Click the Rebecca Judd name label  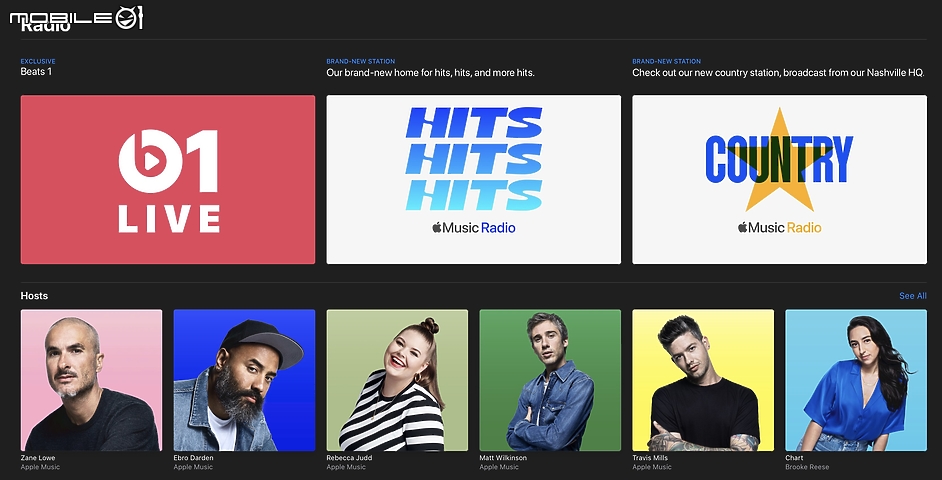tap(348, 458)
